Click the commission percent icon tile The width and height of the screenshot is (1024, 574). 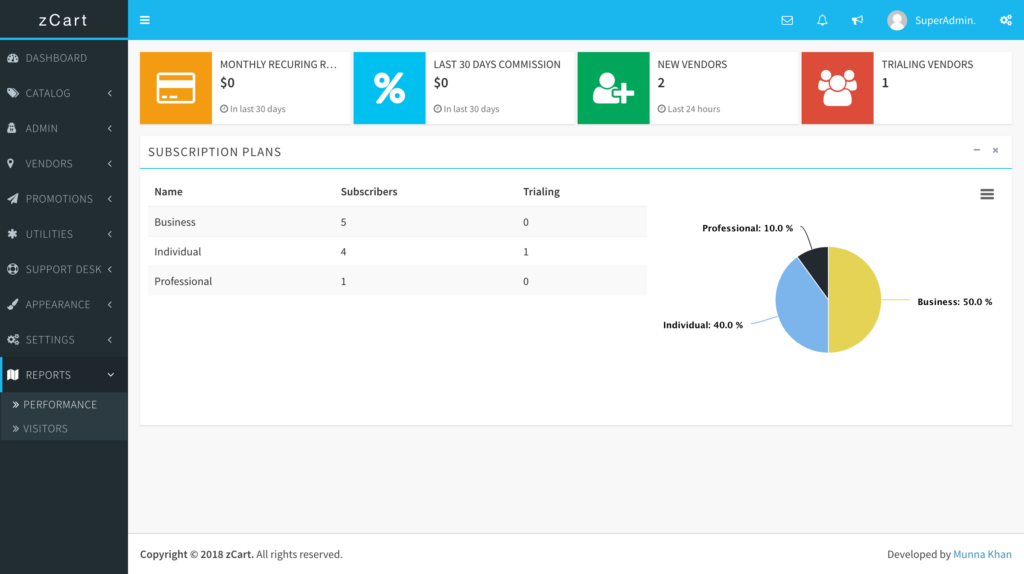[x=389, y=88]
